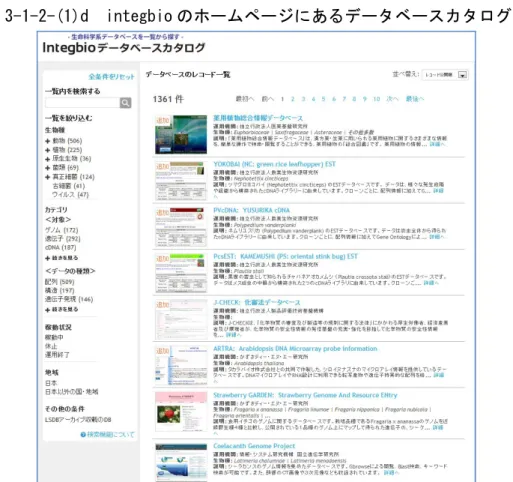The height and width of the screenshot is (482, 513).
Task: Go to results page 8
Action: click(354, 99)
